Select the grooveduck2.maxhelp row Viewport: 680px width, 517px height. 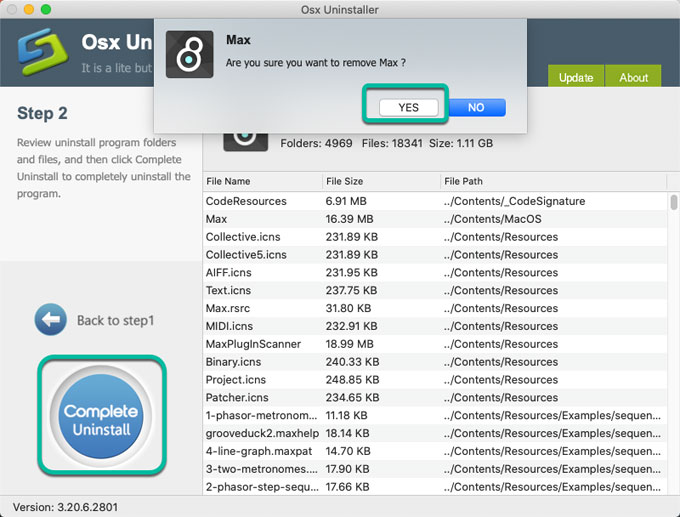(262, 433)
